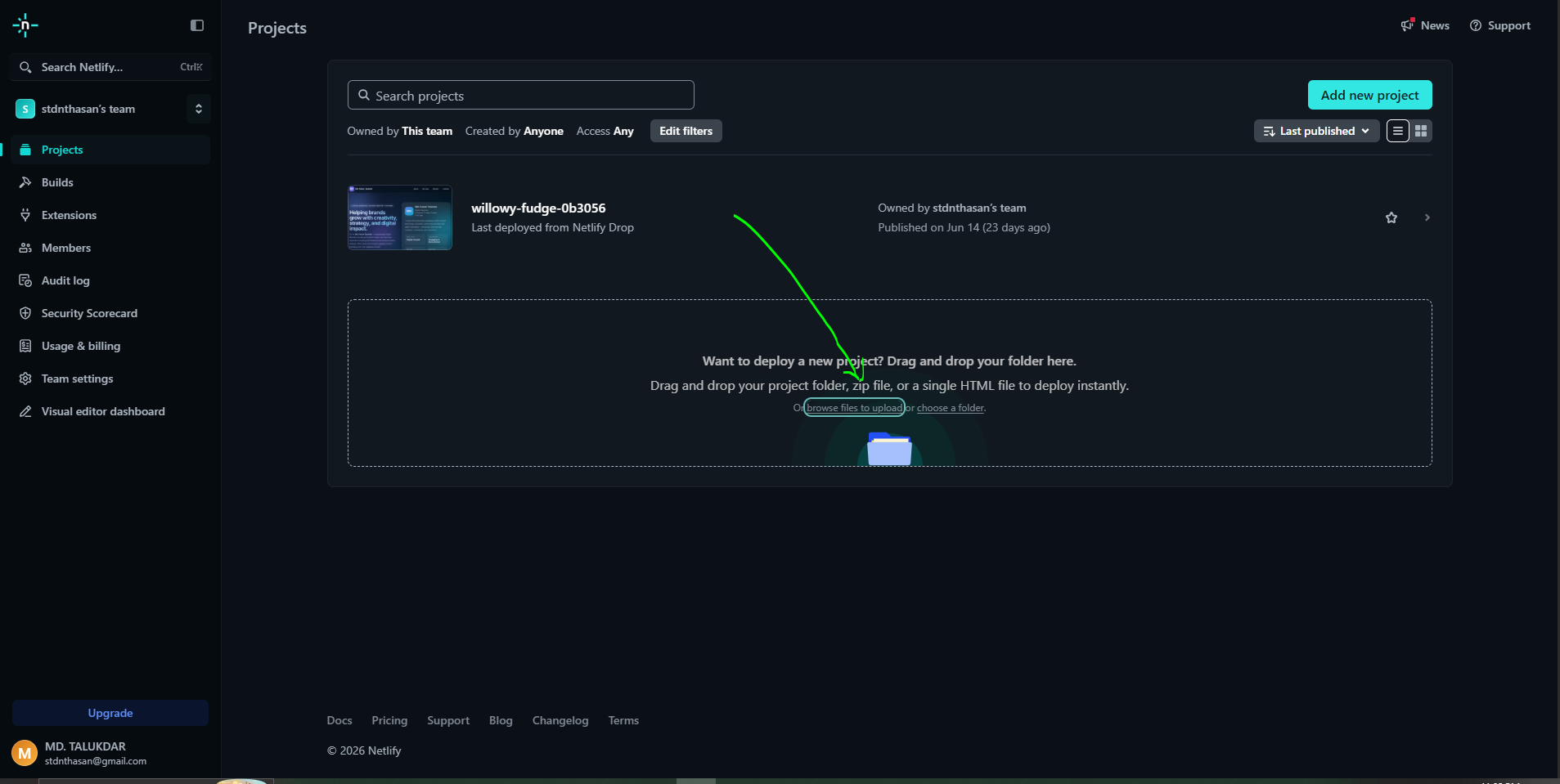
Task: Click the folder upload icon
Action: (x=889, y=449)
